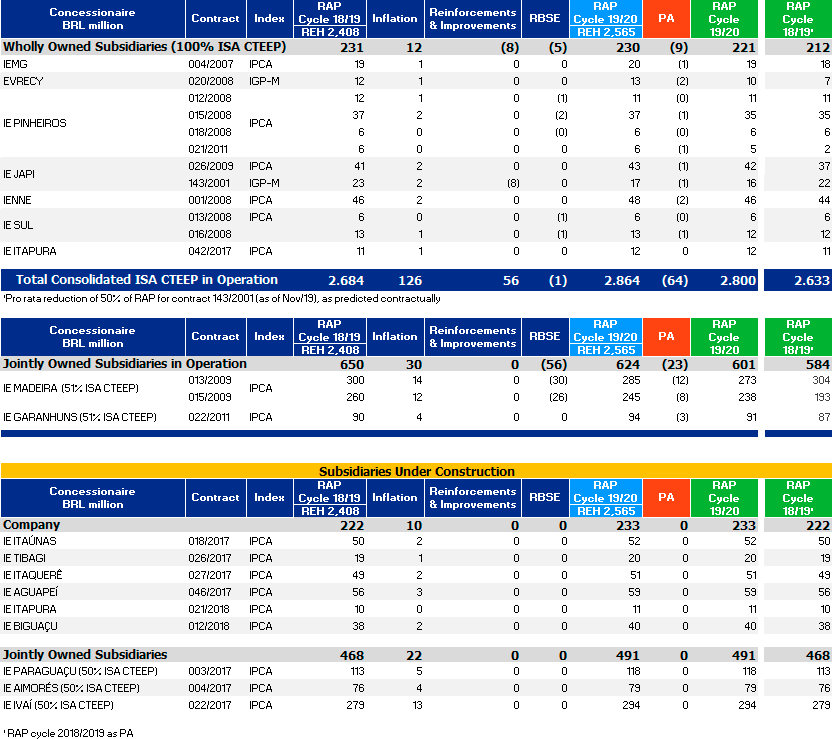Select contract number 012/2018
Viewport: 832px width, 739px height.
pyautogui.click(x=209, y=626)
